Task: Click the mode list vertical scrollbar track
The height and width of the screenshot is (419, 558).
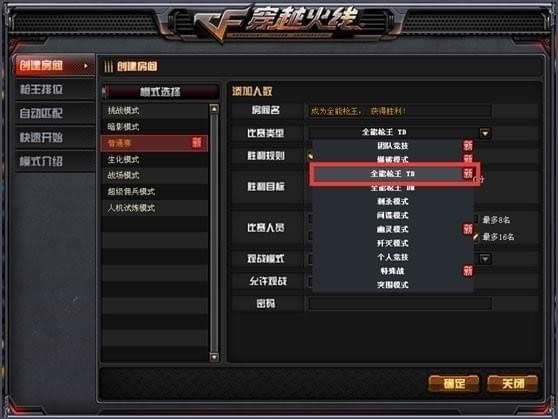Action: pyautogui.click(x=214, y=233)
